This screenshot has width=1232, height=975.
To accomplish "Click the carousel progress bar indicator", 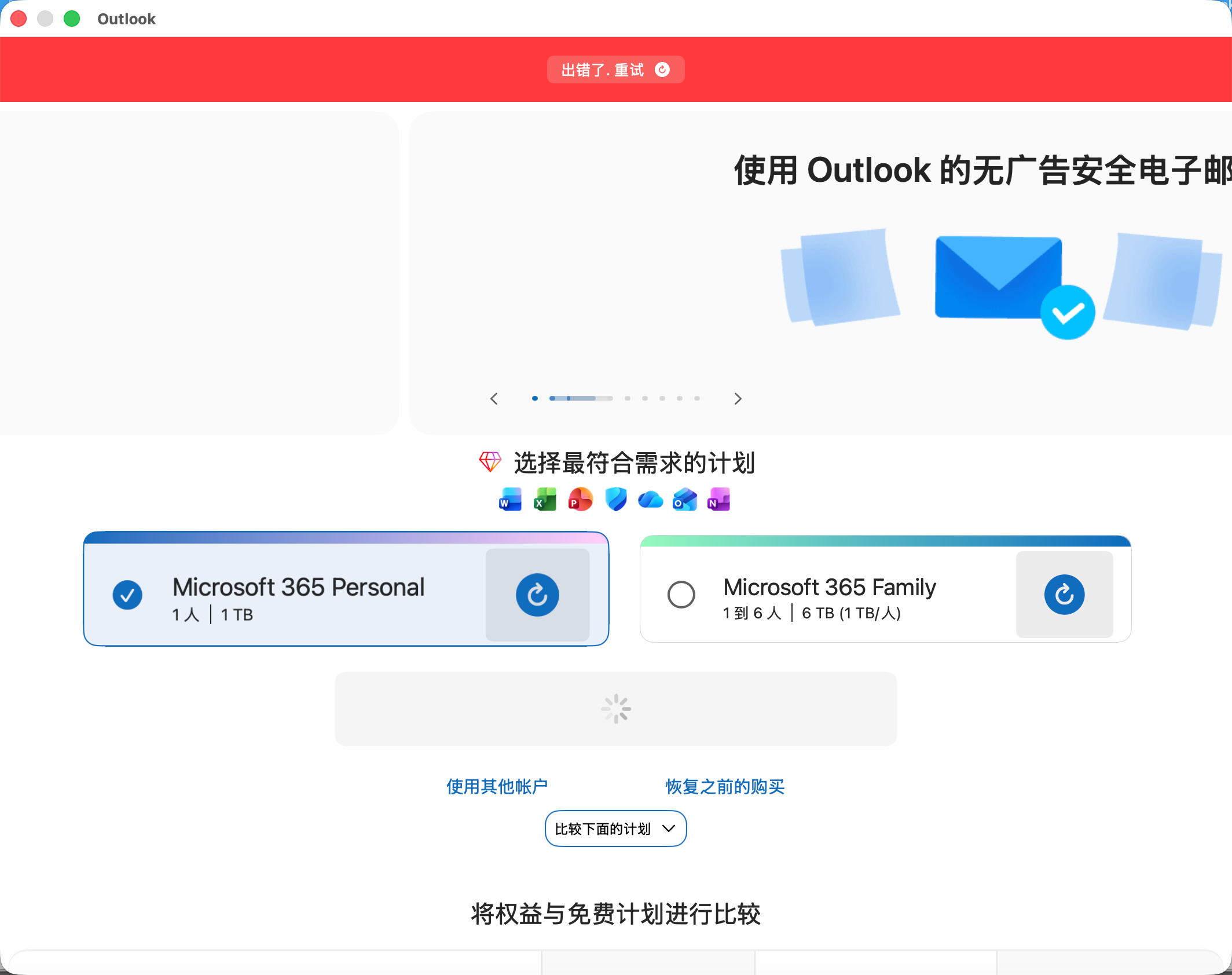I will [x=581, y=398].
